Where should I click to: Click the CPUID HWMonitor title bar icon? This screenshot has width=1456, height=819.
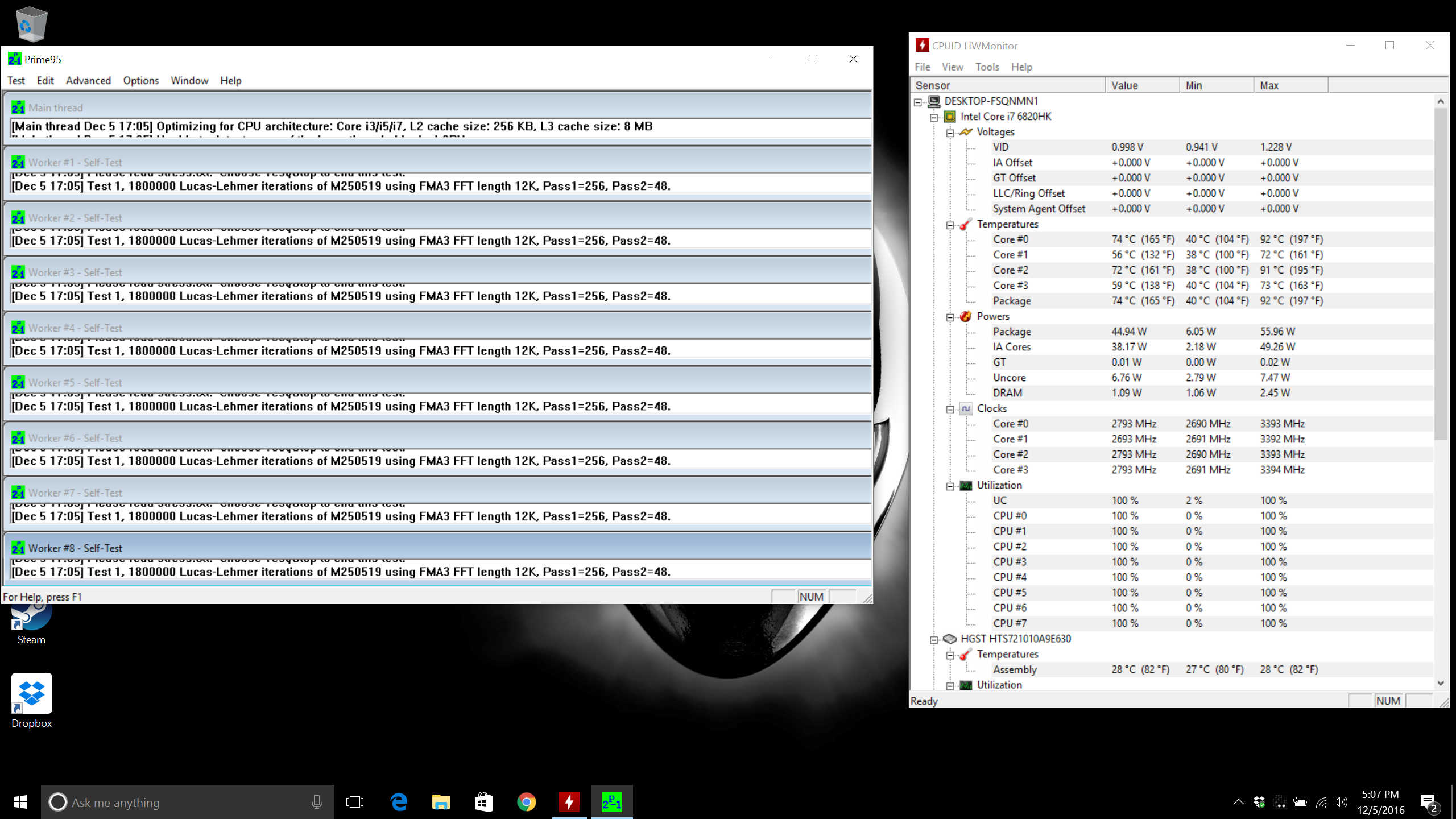pyautogui.click(x=922, y=45)
